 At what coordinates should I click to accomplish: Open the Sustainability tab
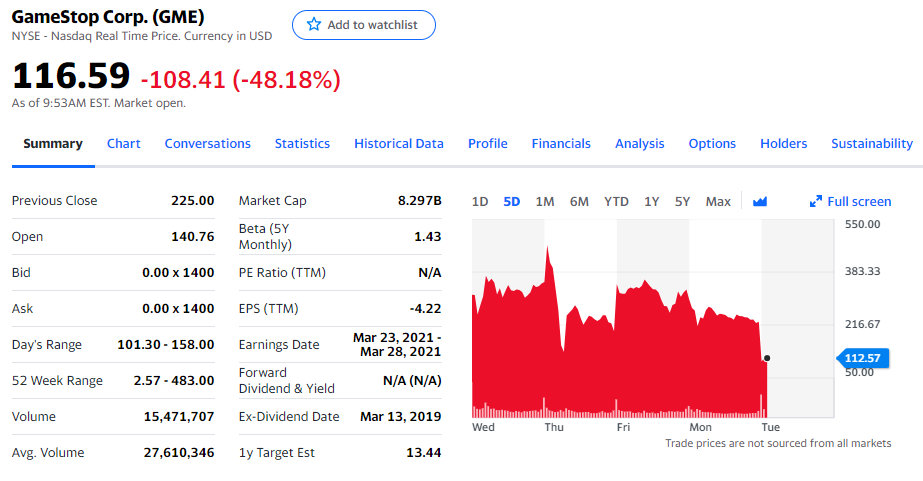(872, 144)
